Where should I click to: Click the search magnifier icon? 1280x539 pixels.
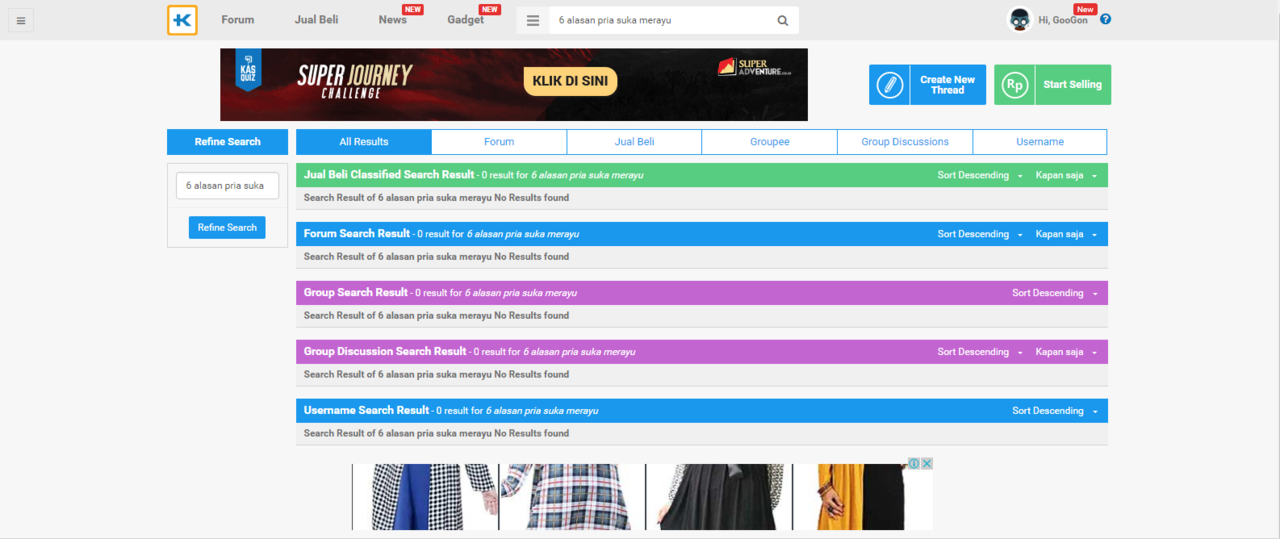point(783,20)
